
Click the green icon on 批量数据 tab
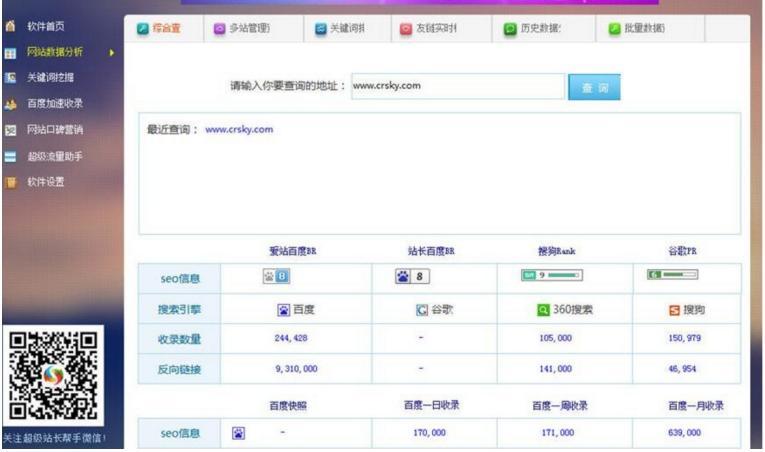614,29
